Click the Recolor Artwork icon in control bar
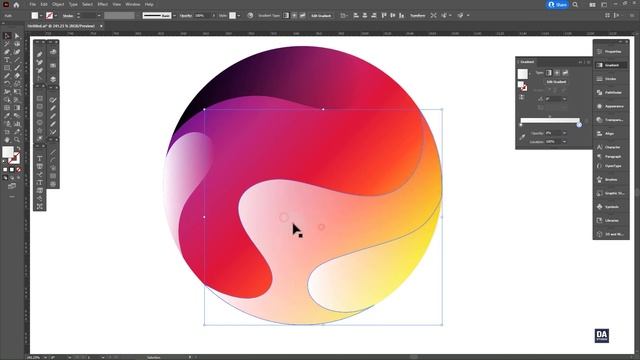 point(250,16)
